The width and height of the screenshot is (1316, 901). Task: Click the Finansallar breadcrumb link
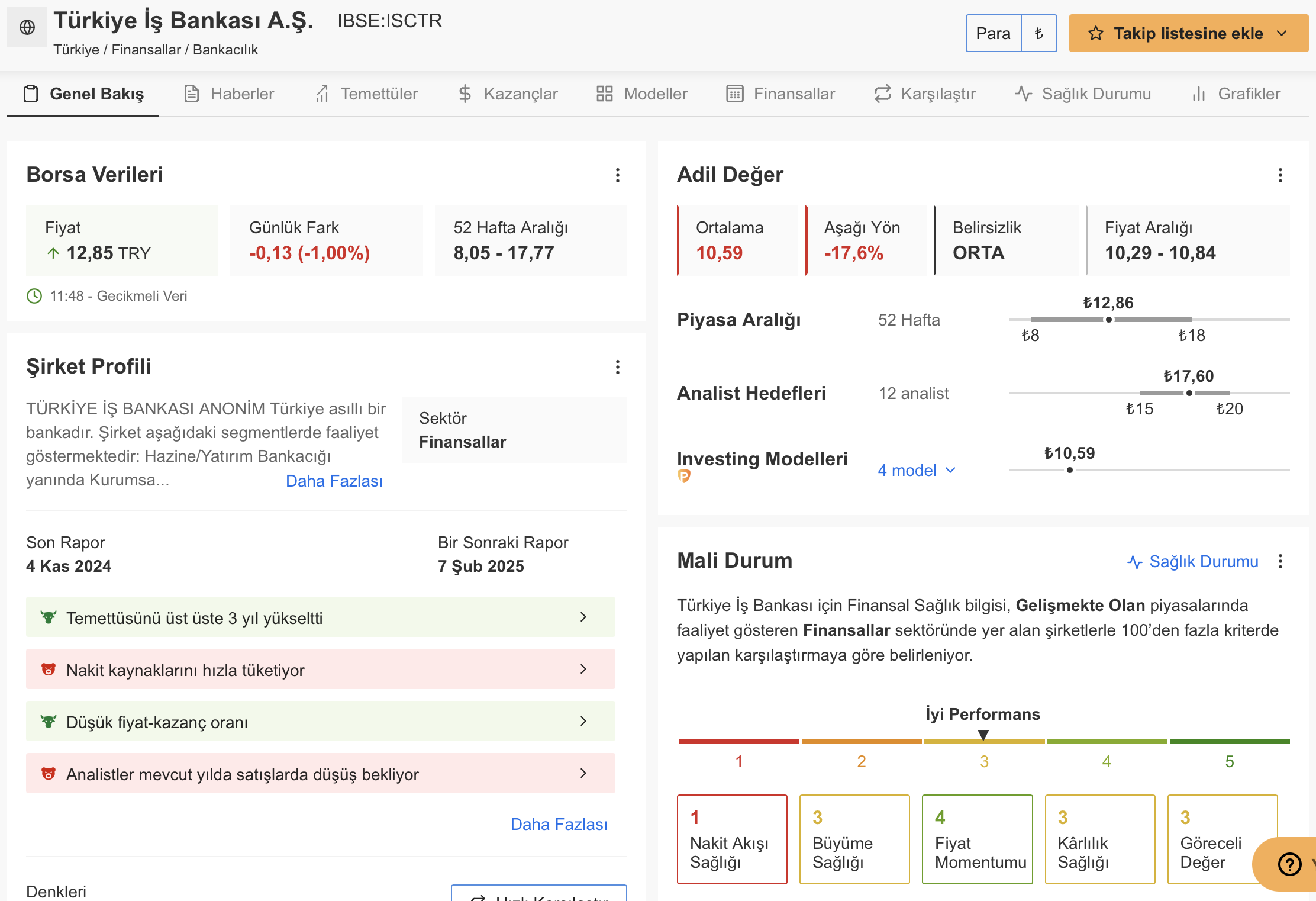coord(146,50)
